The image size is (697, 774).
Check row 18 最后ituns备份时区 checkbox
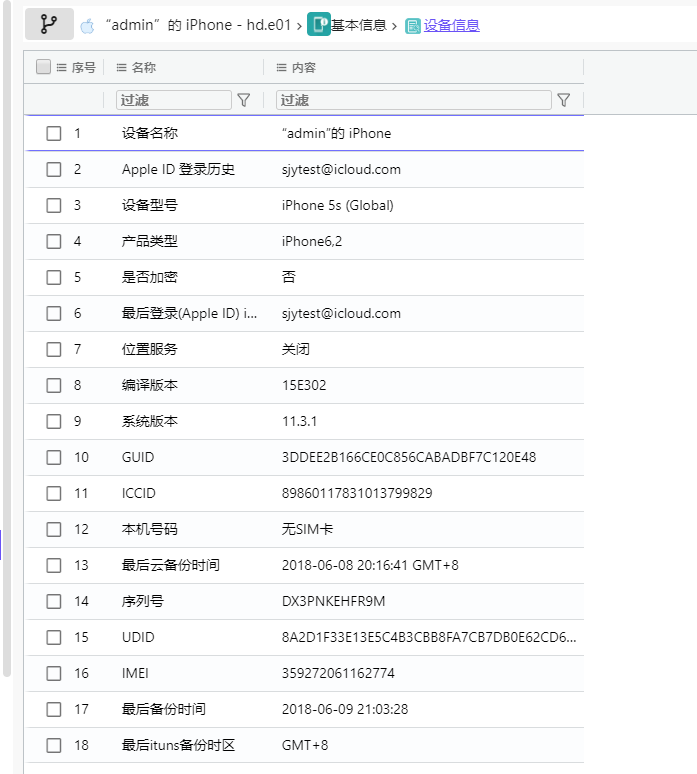click(x=54, y=745)
